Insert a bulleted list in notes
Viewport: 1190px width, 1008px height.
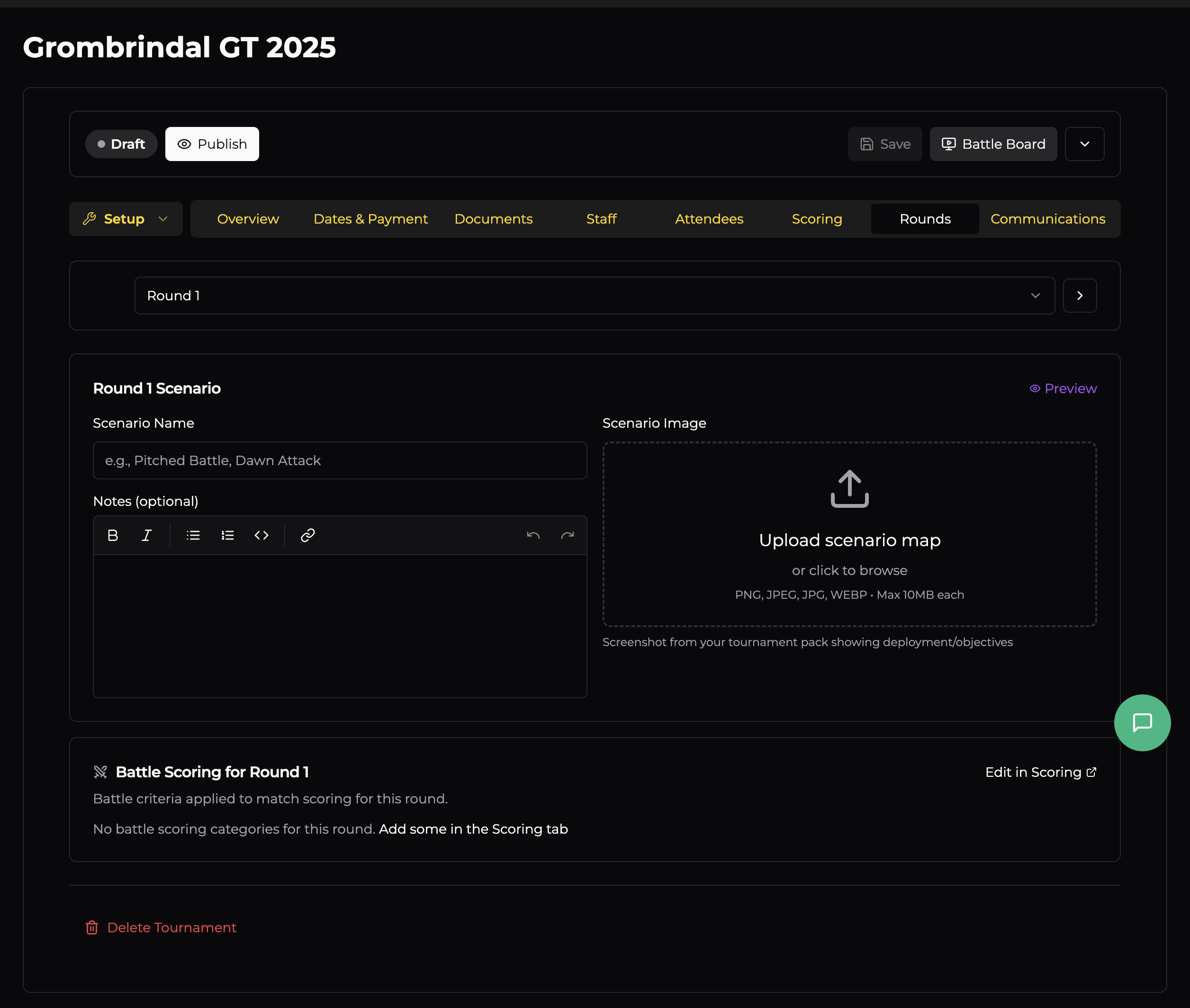pyautogui.click(x=193, y=535)
